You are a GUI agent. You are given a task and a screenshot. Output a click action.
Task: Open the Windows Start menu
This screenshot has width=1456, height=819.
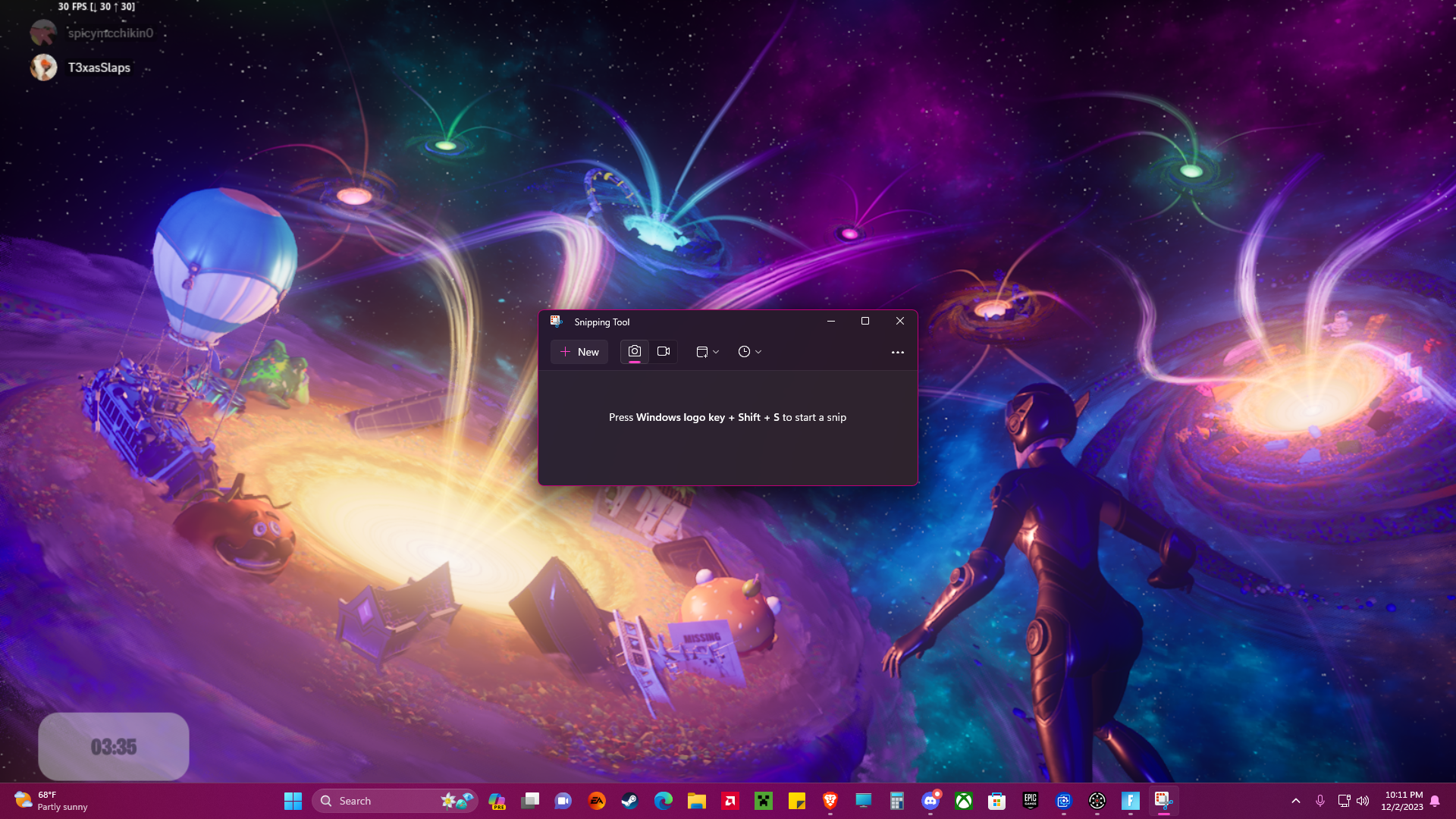click(x=293, y=801)
